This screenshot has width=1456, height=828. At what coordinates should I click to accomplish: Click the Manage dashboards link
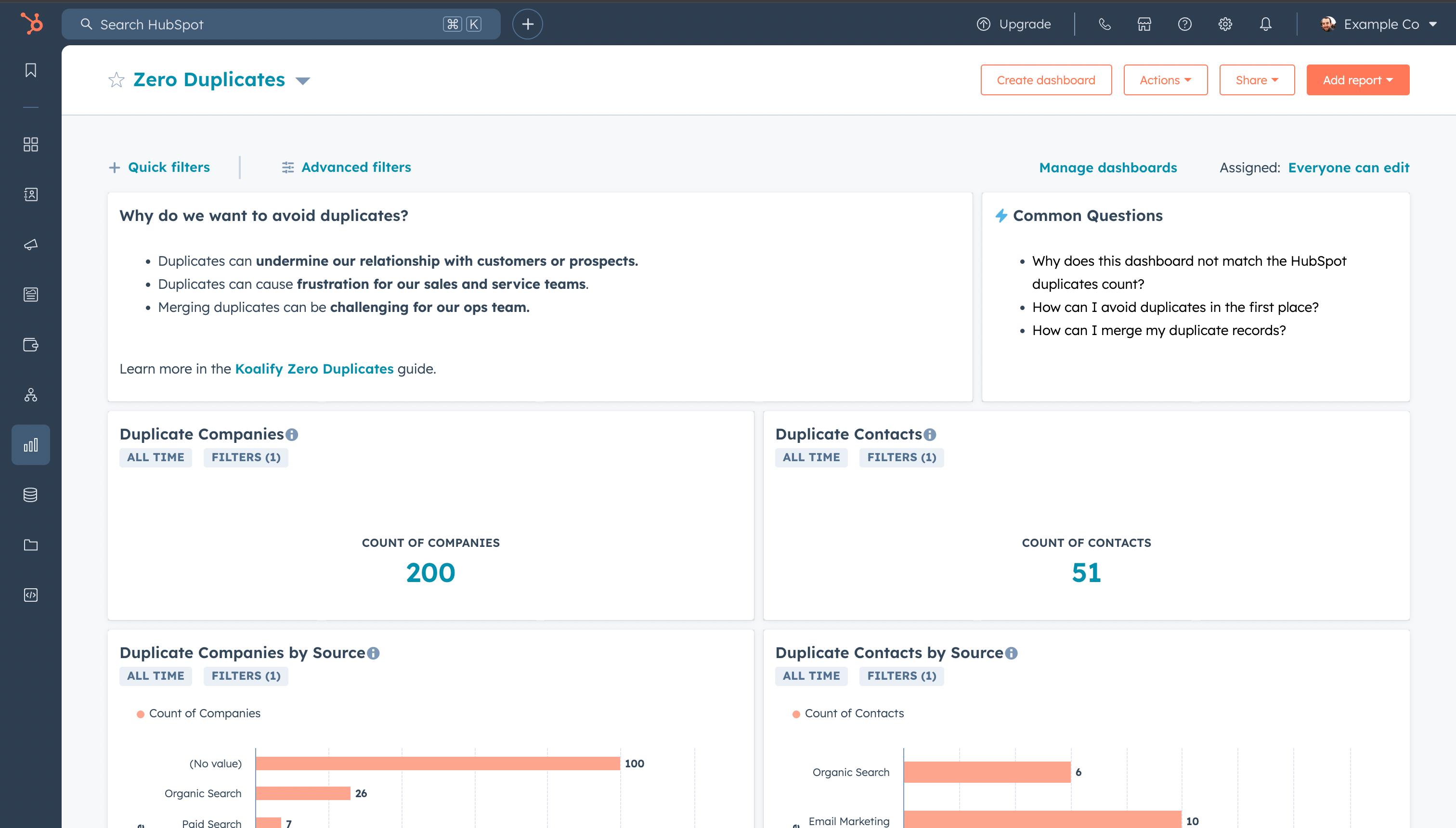coord(1107,167)
